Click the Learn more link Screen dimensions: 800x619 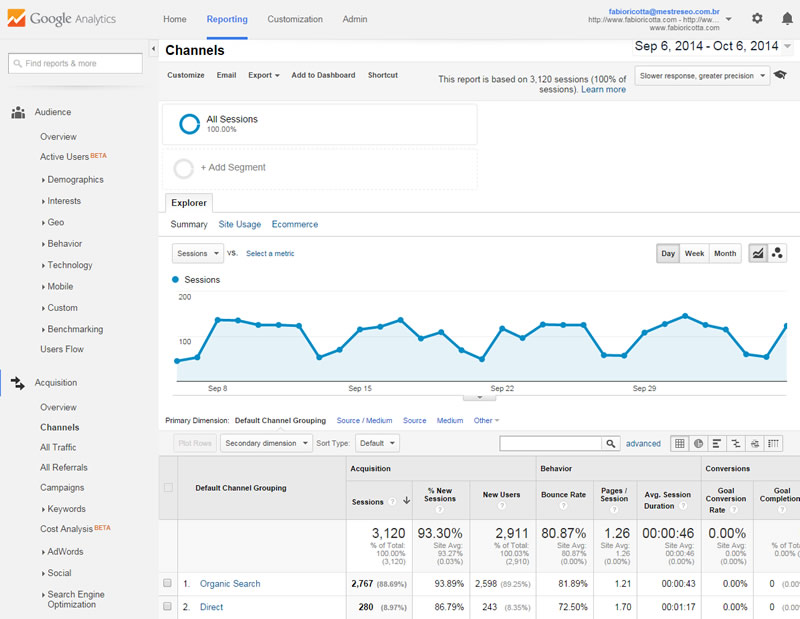[x=604, y=89]
